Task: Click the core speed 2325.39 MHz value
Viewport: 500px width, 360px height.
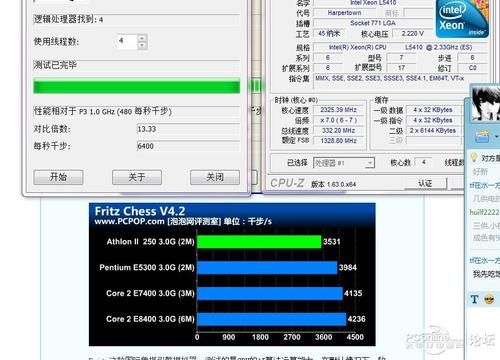Action: coord(338,110)
